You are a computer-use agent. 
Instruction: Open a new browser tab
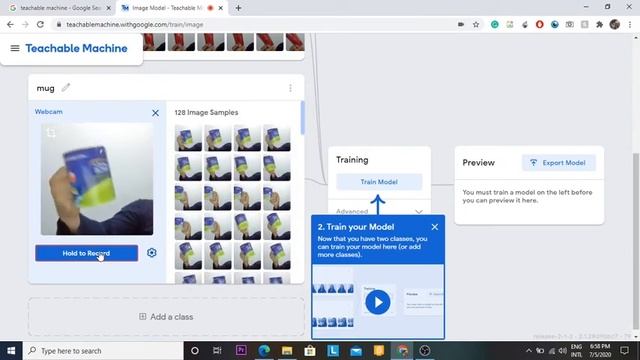(238, 8)
